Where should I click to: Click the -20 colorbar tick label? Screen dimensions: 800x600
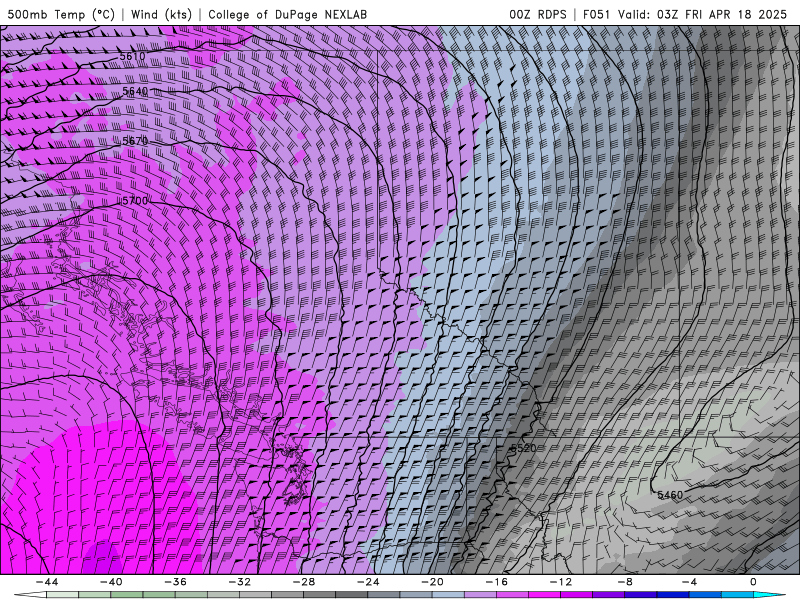coord(432,582)
